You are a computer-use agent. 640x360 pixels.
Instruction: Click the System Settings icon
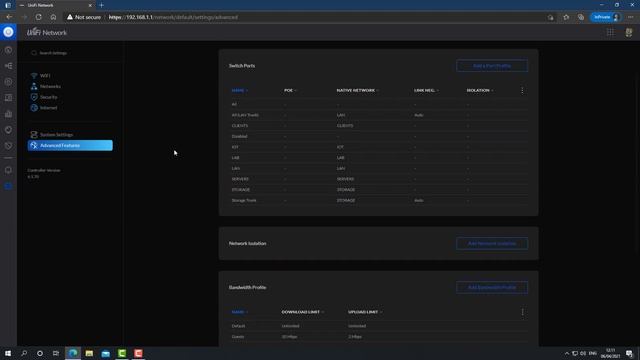34,134
